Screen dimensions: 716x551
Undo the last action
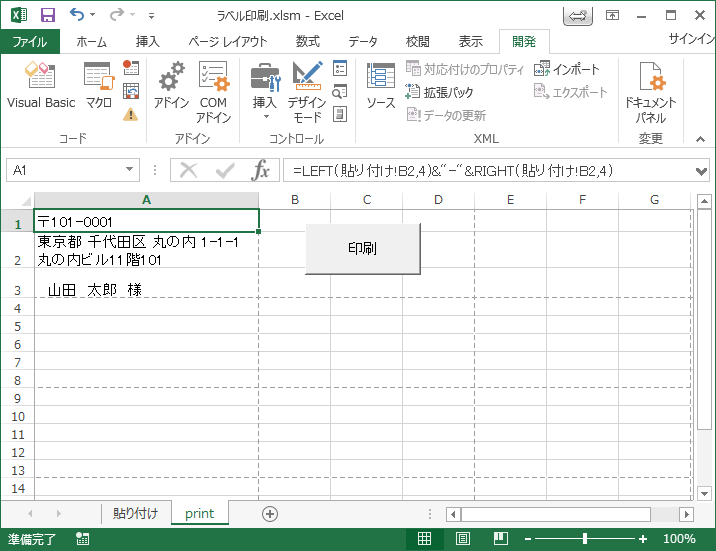click(77, 15)
